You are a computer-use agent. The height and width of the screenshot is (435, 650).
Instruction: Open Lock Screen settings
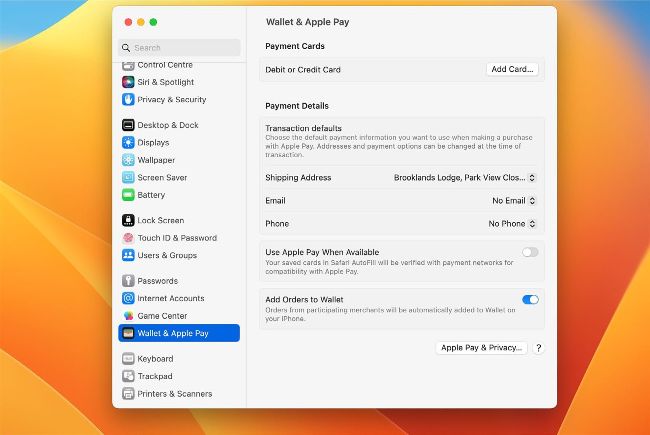click(161, 220)
